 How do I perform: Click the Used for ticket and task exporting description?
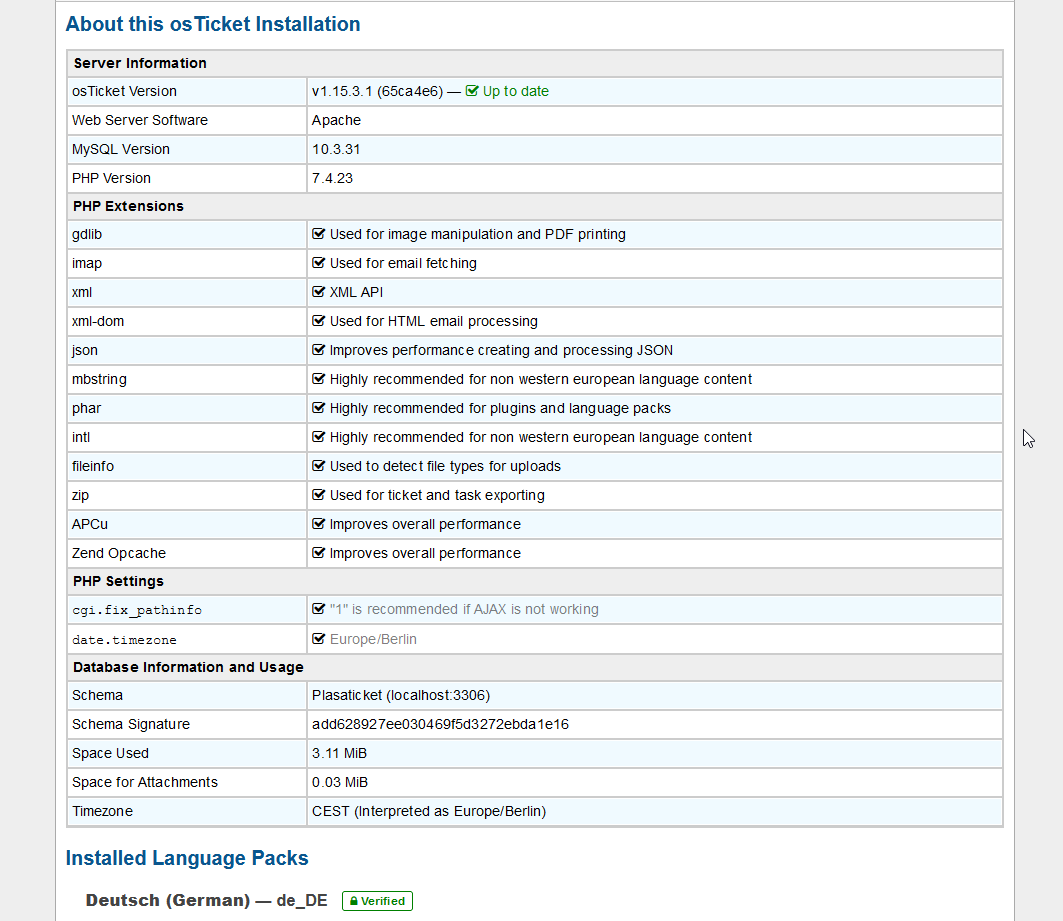(437, 495)
